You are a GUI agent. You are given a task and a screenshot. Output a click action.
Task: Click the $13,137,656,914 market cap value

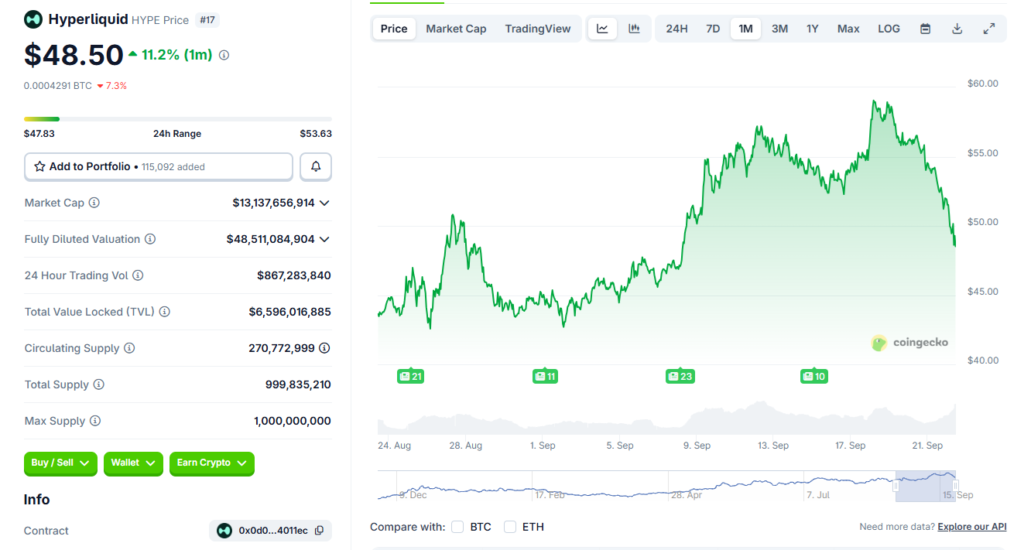click(x=274, y=203)
